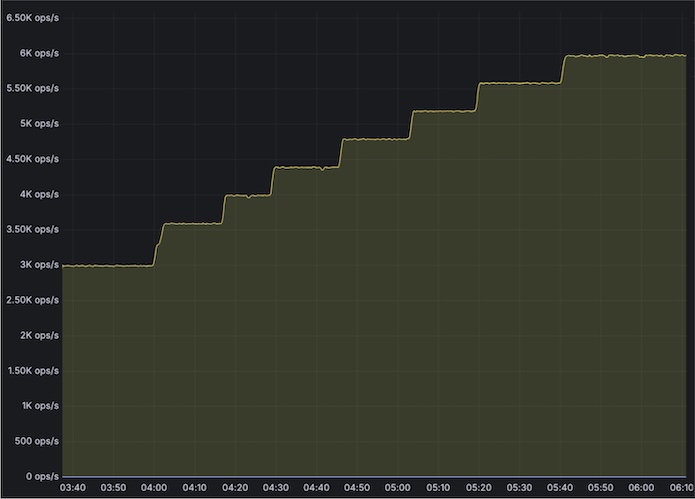Click the 5.2K plateau line above 05:10

click(x=440, y=112)
